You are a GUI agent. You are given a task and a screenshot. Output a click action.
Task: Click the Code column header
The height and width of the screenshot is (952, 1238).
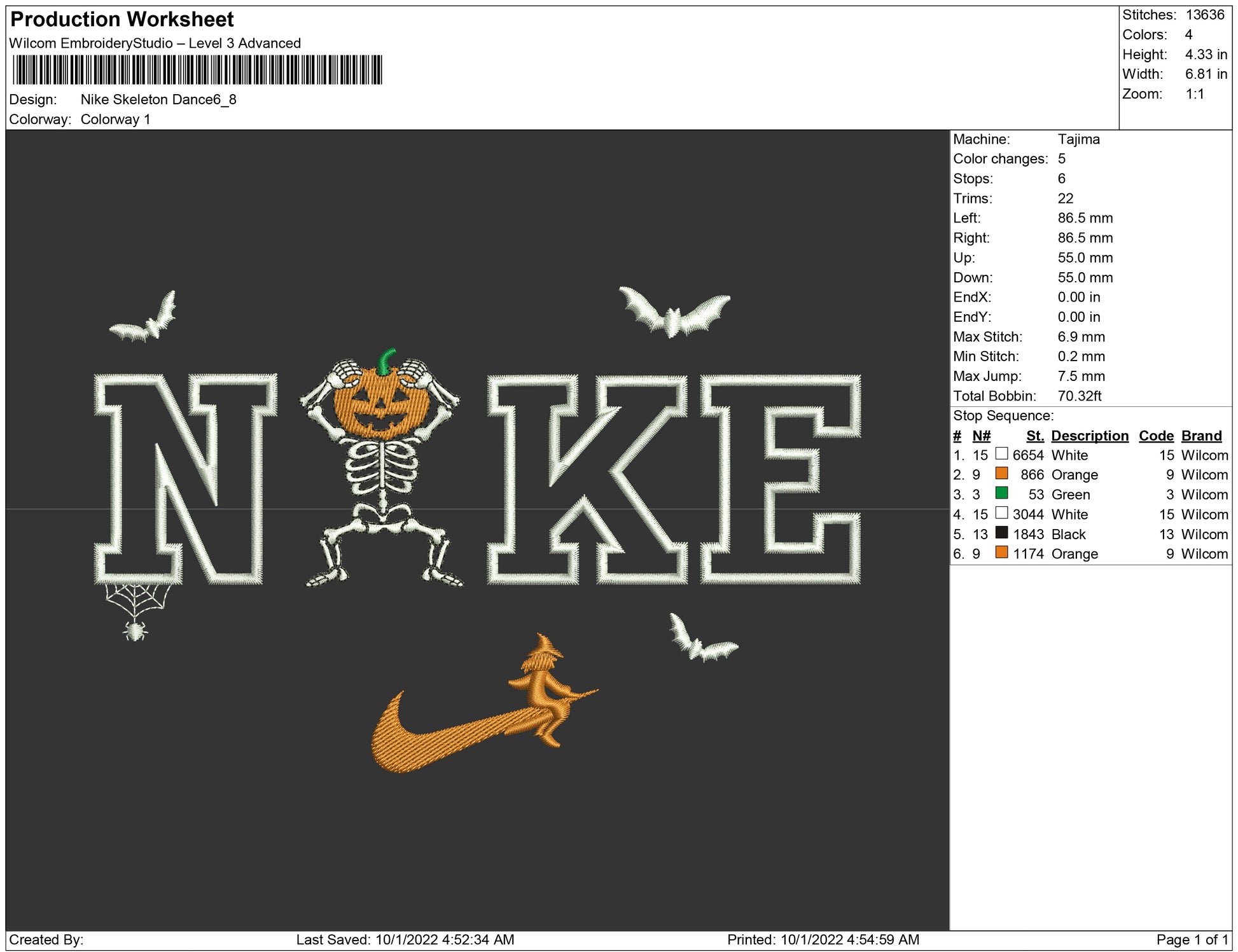point(1155,436)
